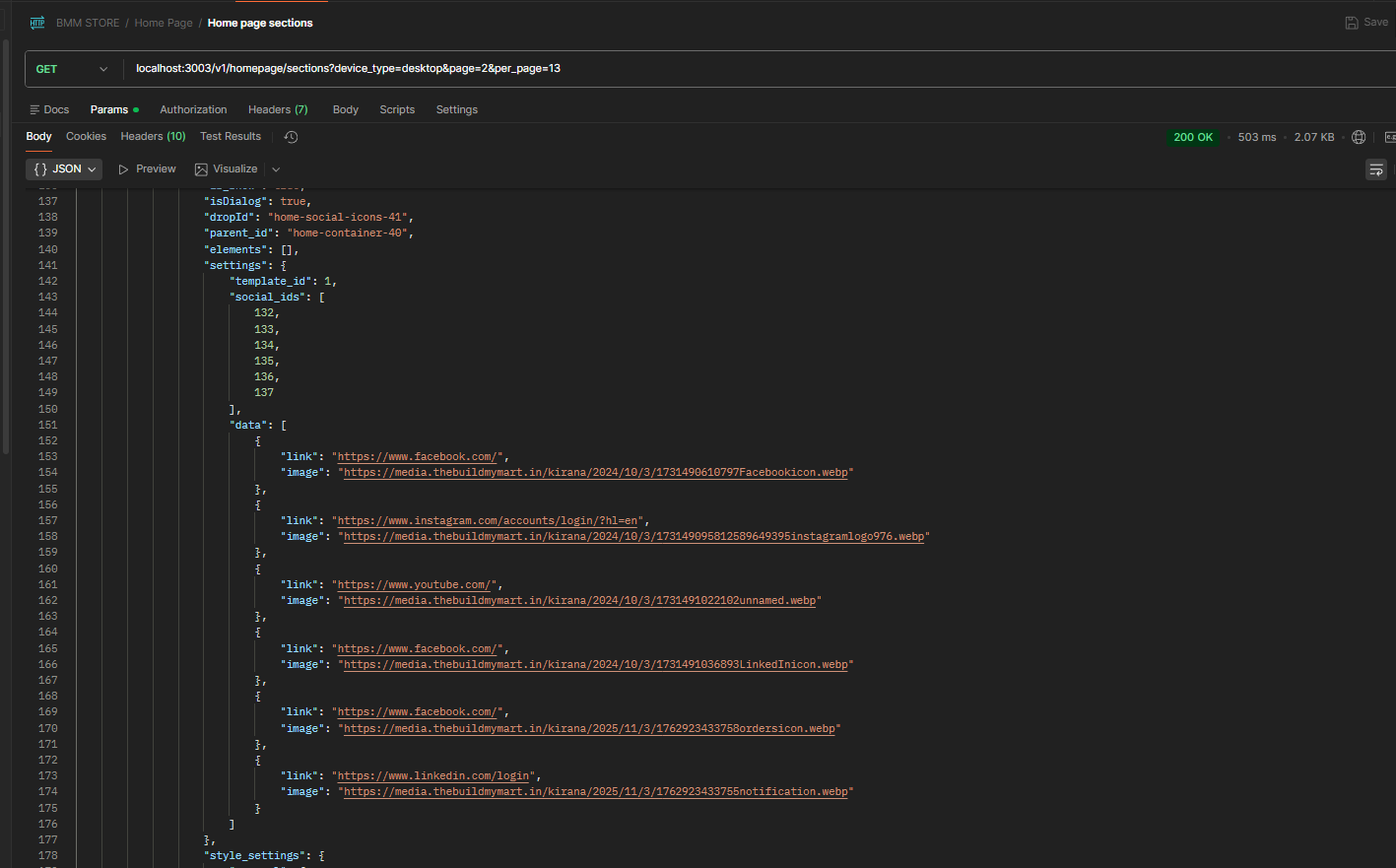Open the response Cookies tab
Screen dimensions: 1396x868
(x=86, y=137)
